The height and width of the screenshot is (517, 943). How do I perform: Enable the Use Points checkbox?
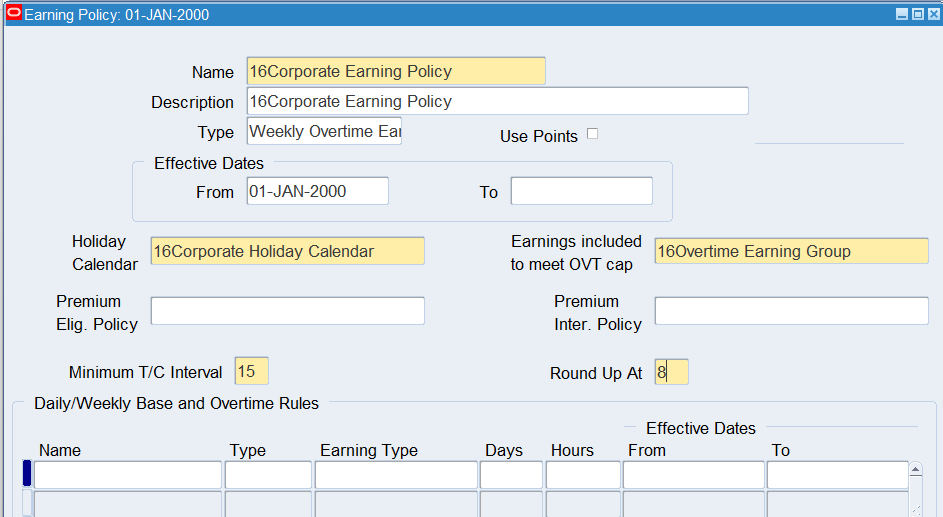[x=592, y=134]
